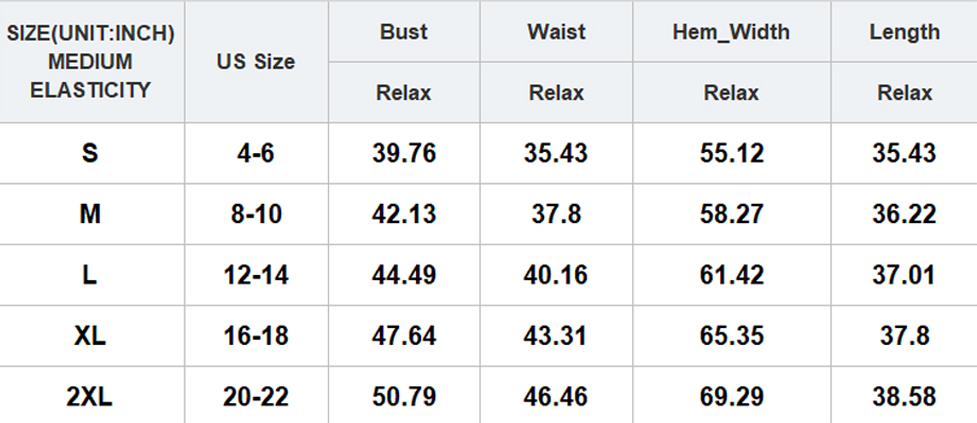Screen dimensions: 977x423
Task: Select the size M row label
Action: coord(91,214)
